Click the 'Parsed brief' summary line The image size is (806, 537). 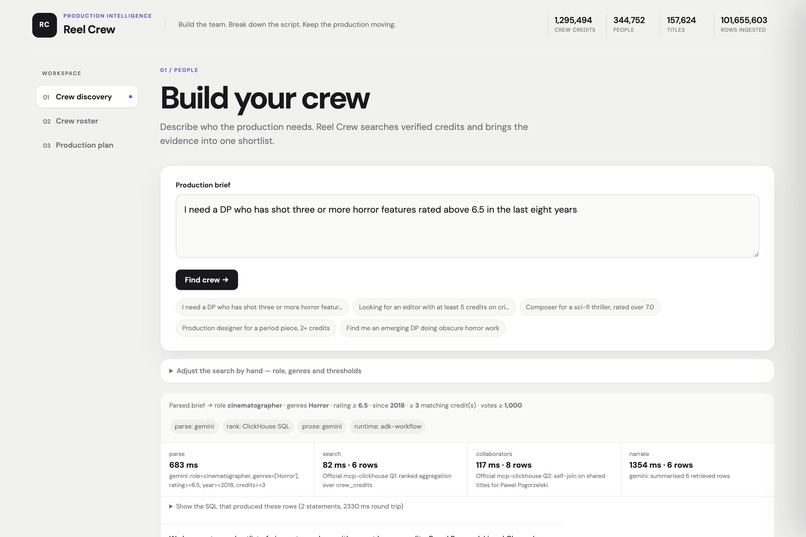click(x=345, y=405)
